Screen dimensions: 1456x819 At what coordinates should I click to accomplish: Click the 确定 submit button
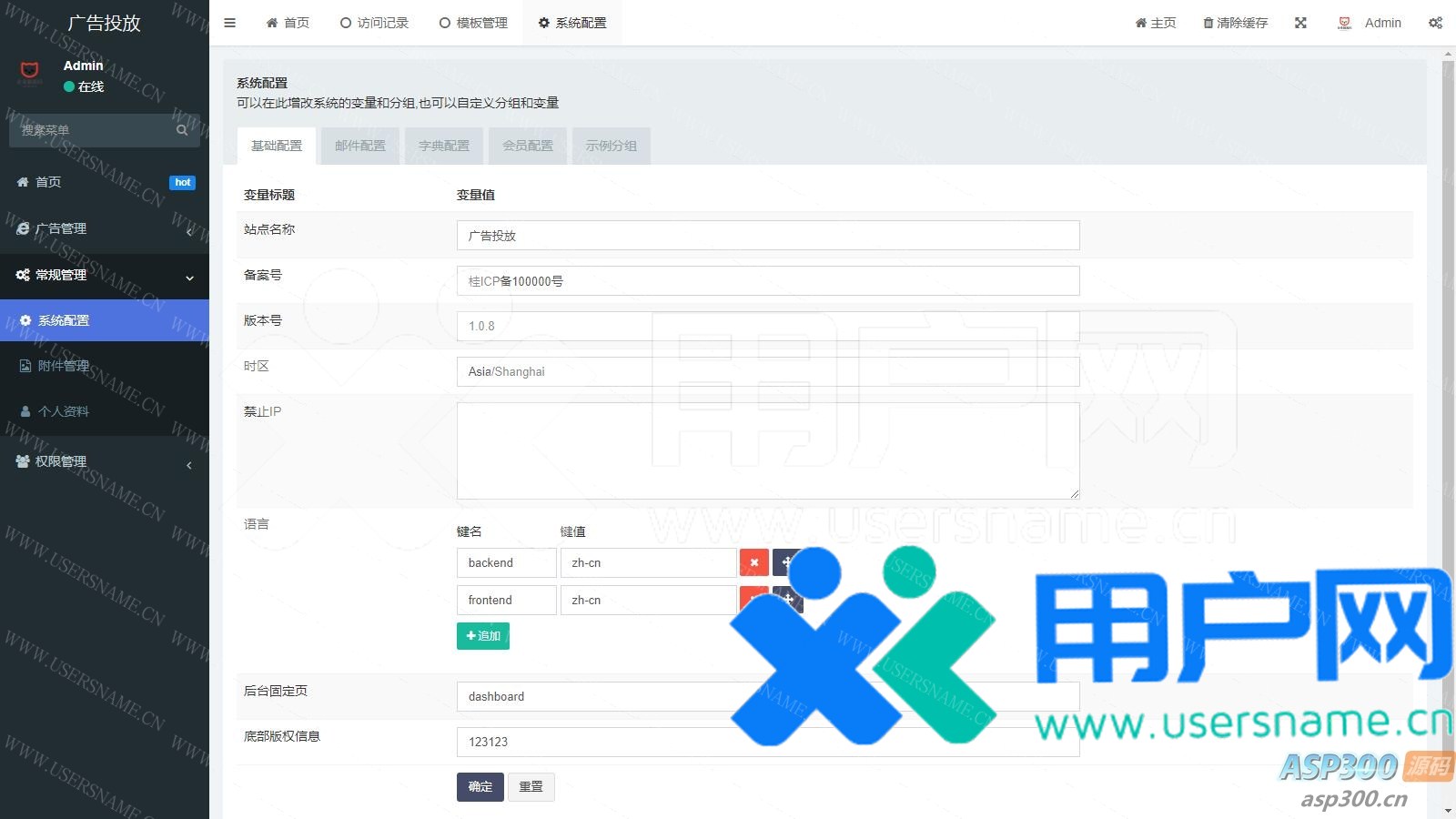point(480,787)
